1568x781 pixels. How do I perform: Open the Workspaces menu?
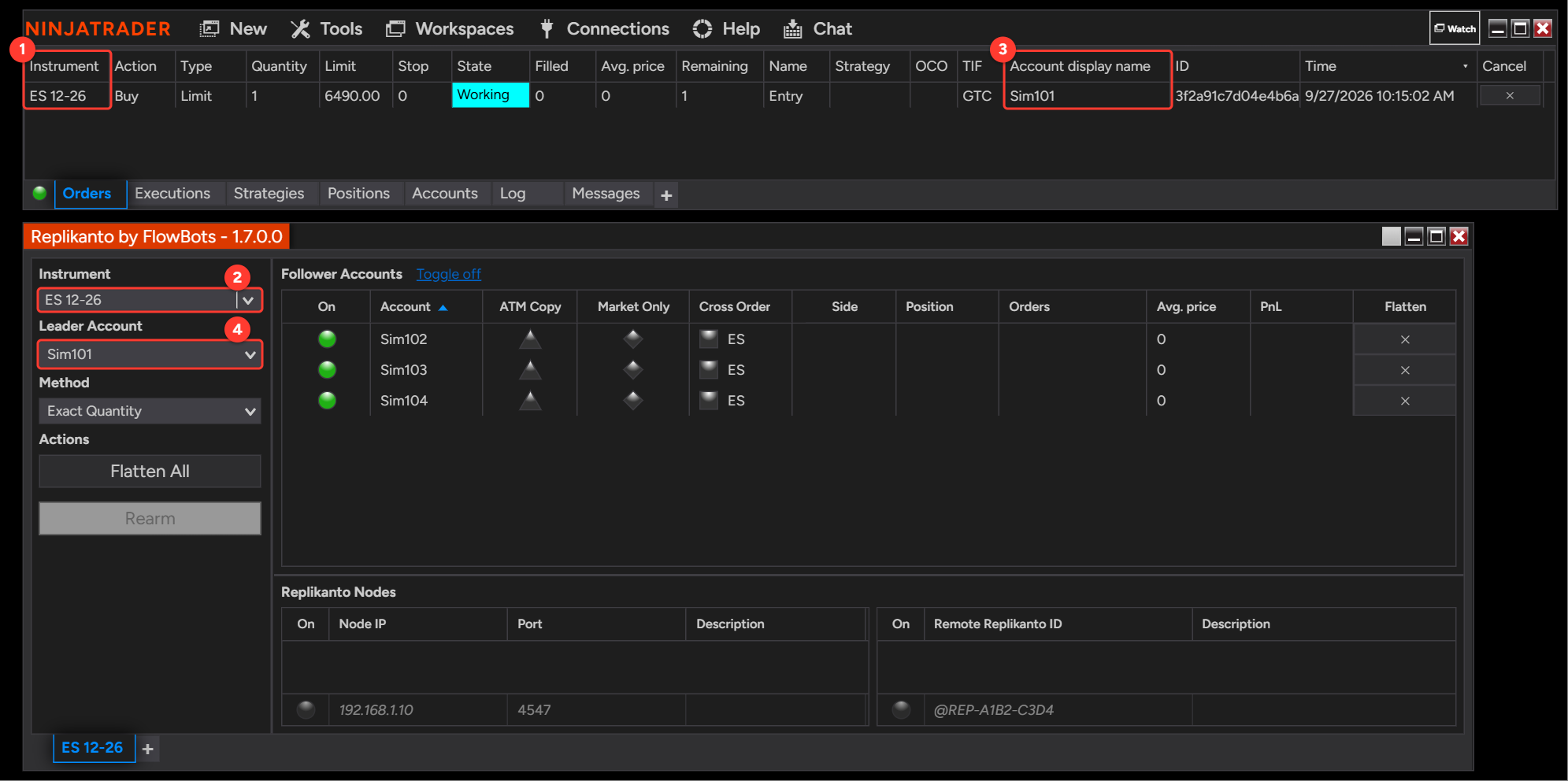450,29
